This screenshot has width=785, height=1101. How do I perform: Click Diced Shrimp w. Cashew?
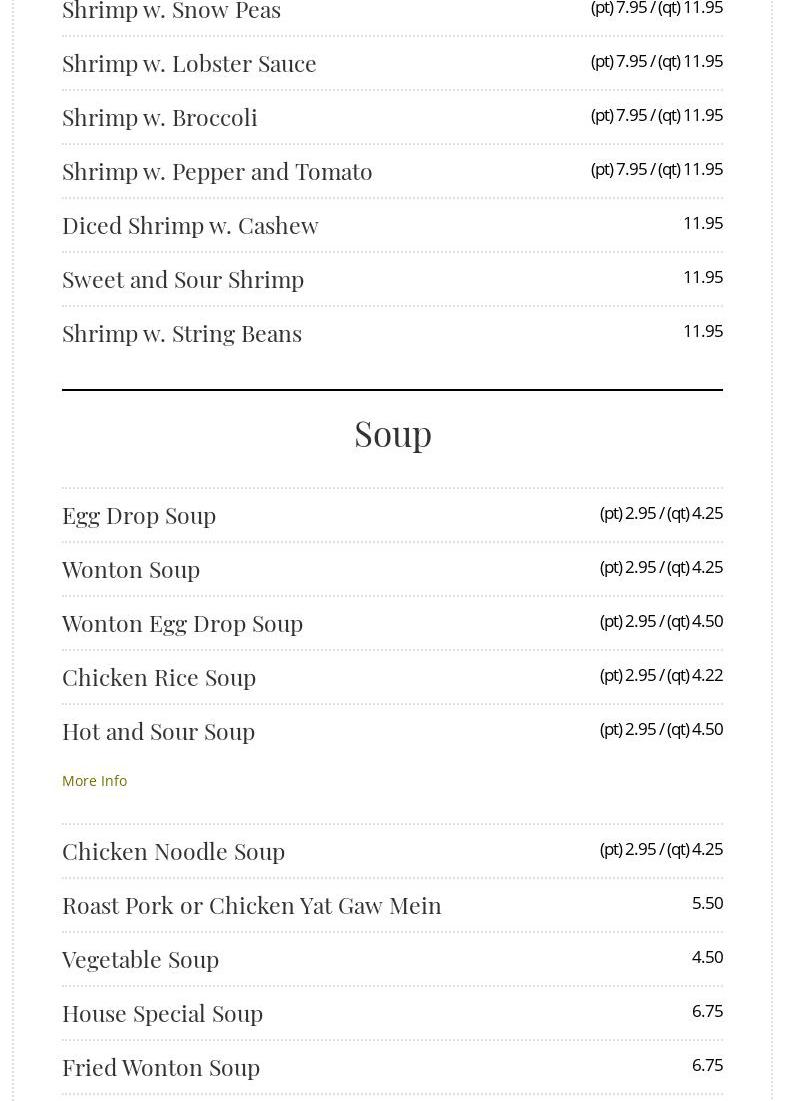(x=190, y=225)
